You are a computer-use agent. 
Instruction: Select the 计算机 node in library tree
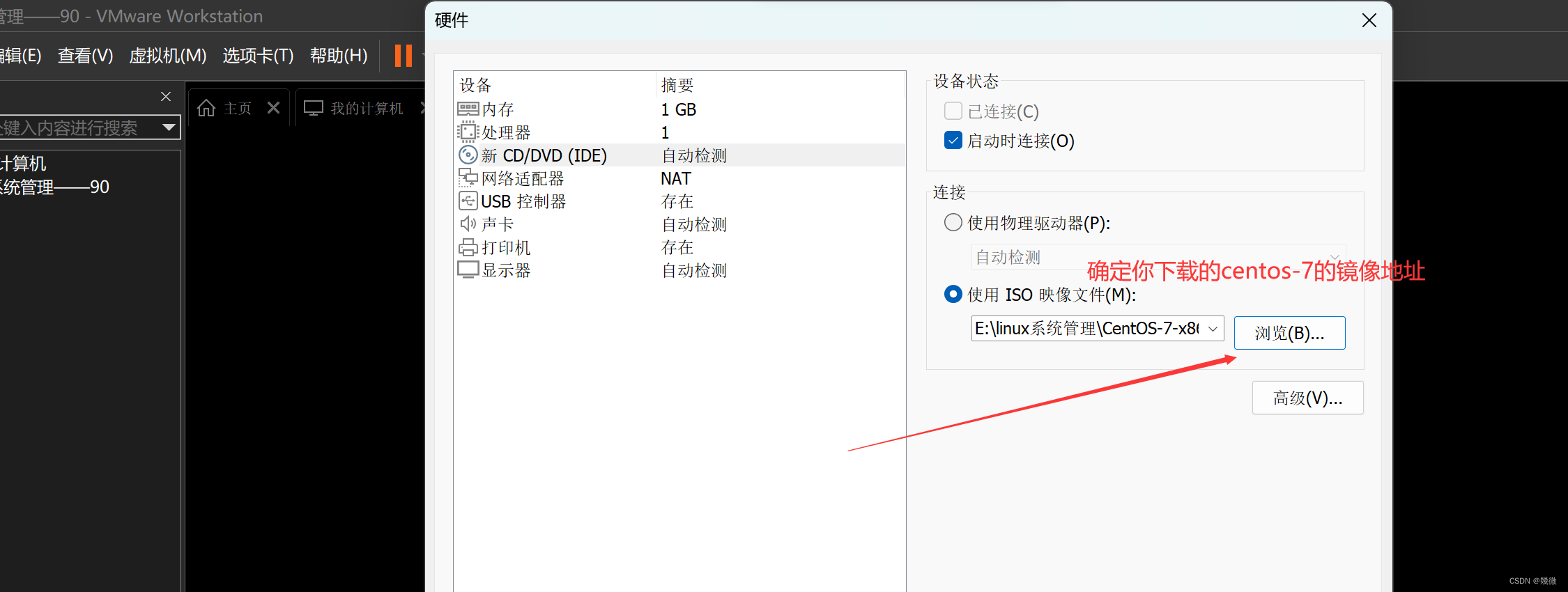pos(23,163)
